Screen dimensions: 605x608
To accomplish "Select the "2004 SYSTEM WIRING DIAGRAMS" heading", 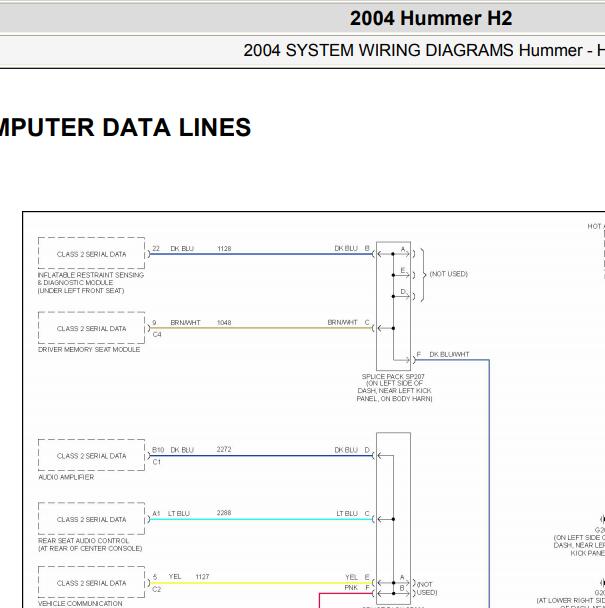I will pyautogui.click(x=379, y=50).
